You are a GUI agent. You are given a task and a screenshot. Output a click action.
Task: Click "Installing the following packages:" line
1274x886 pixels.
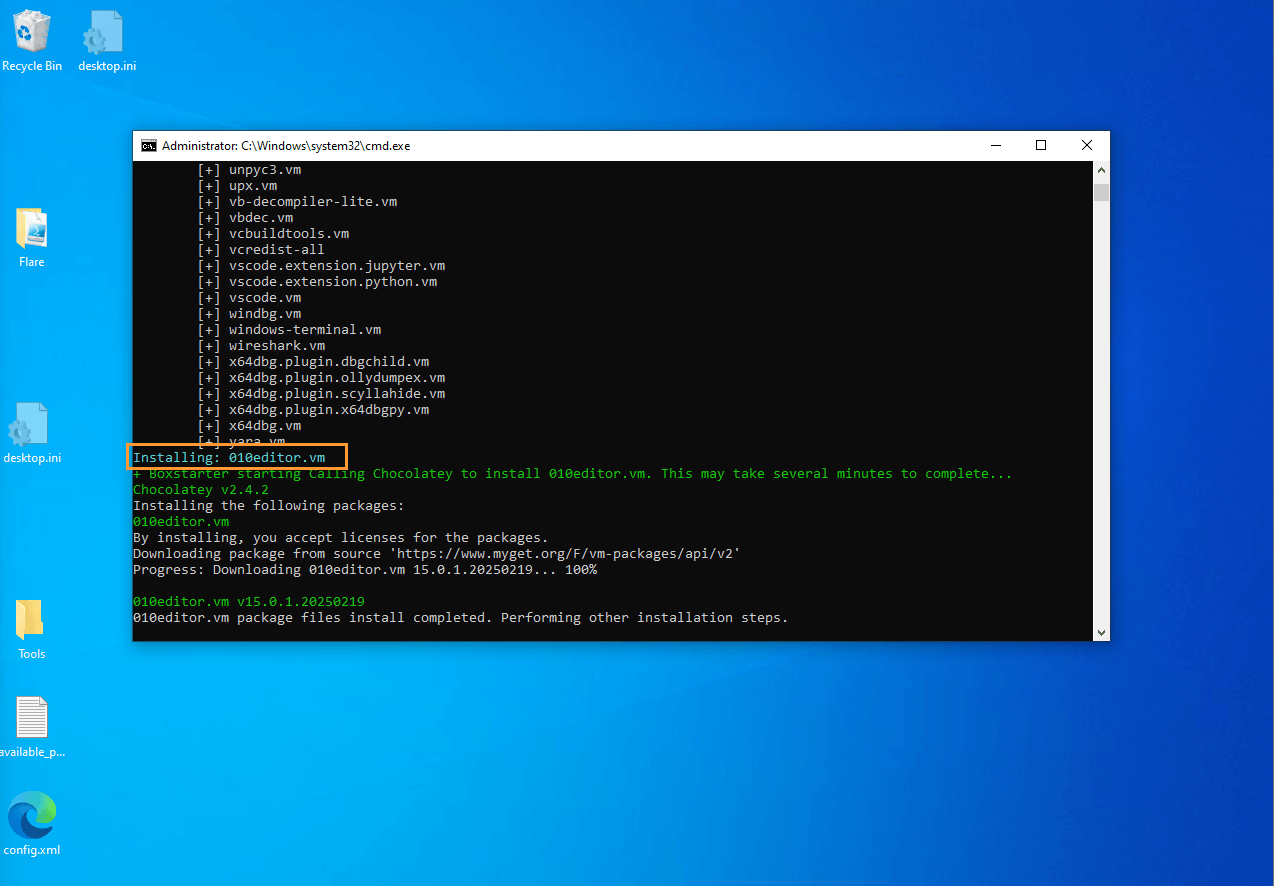[269, 506]
